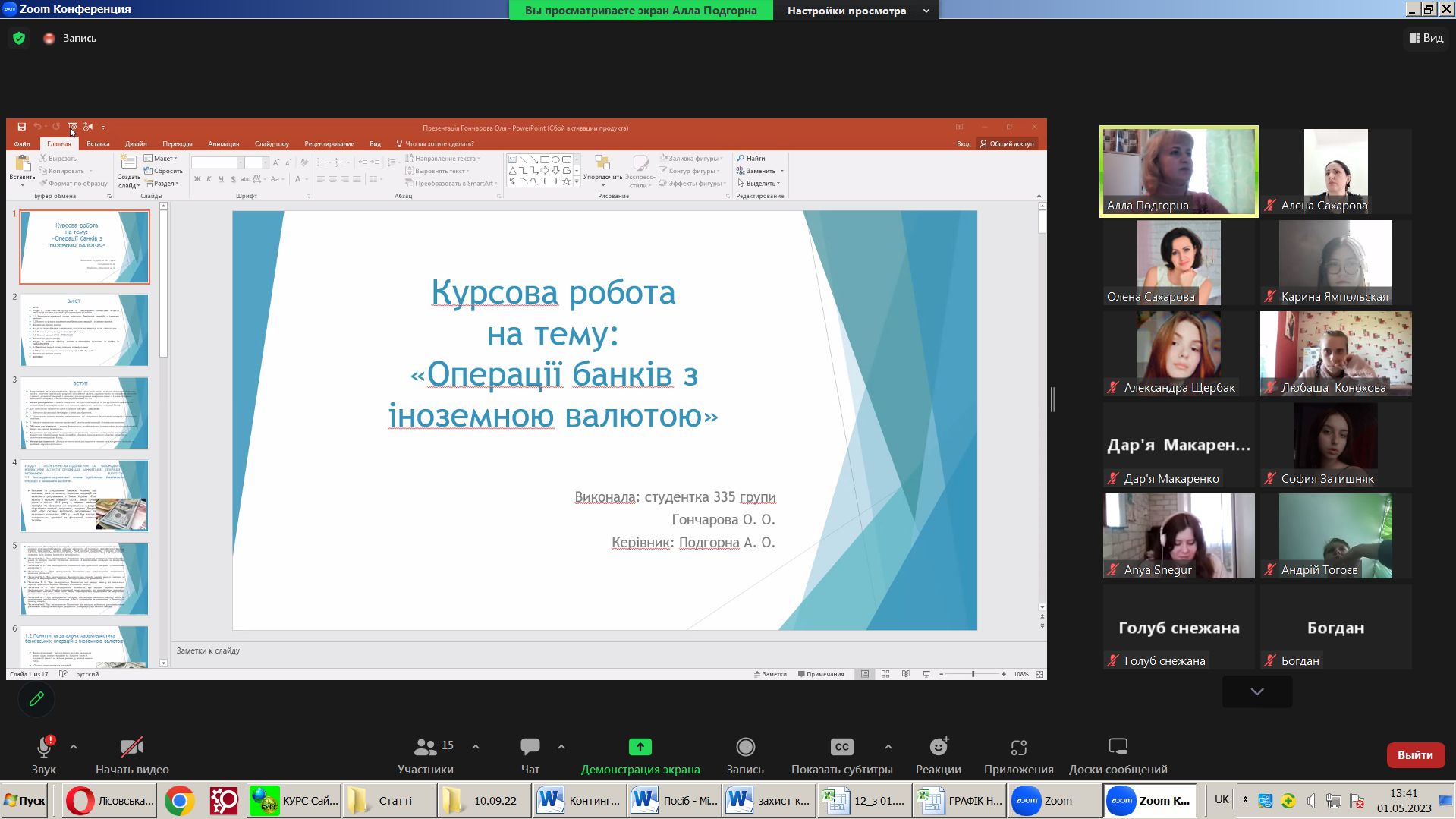Open the Приложения apps icon
The width and height of the screenshot is (1456, 819).
(x=1019, y=747)
